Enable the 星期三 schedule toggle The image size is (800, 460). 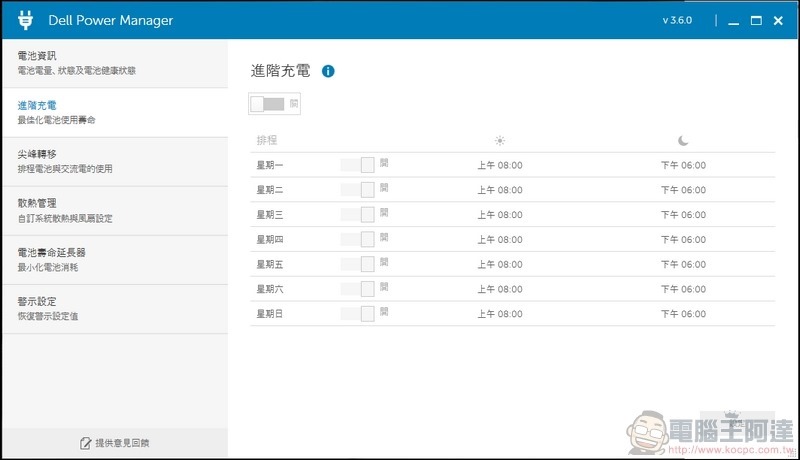[358, 214]
